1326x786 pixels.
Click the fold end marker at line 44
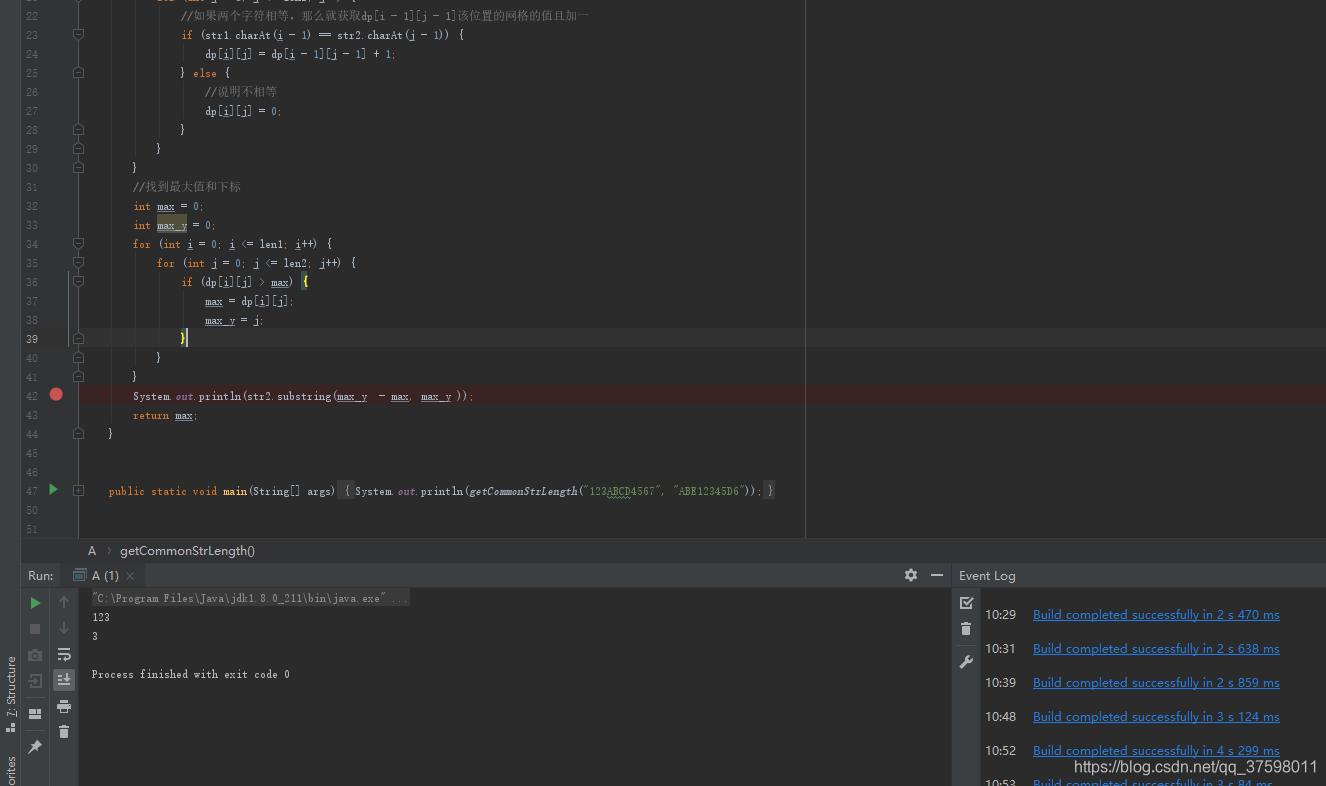pos(78,434)
